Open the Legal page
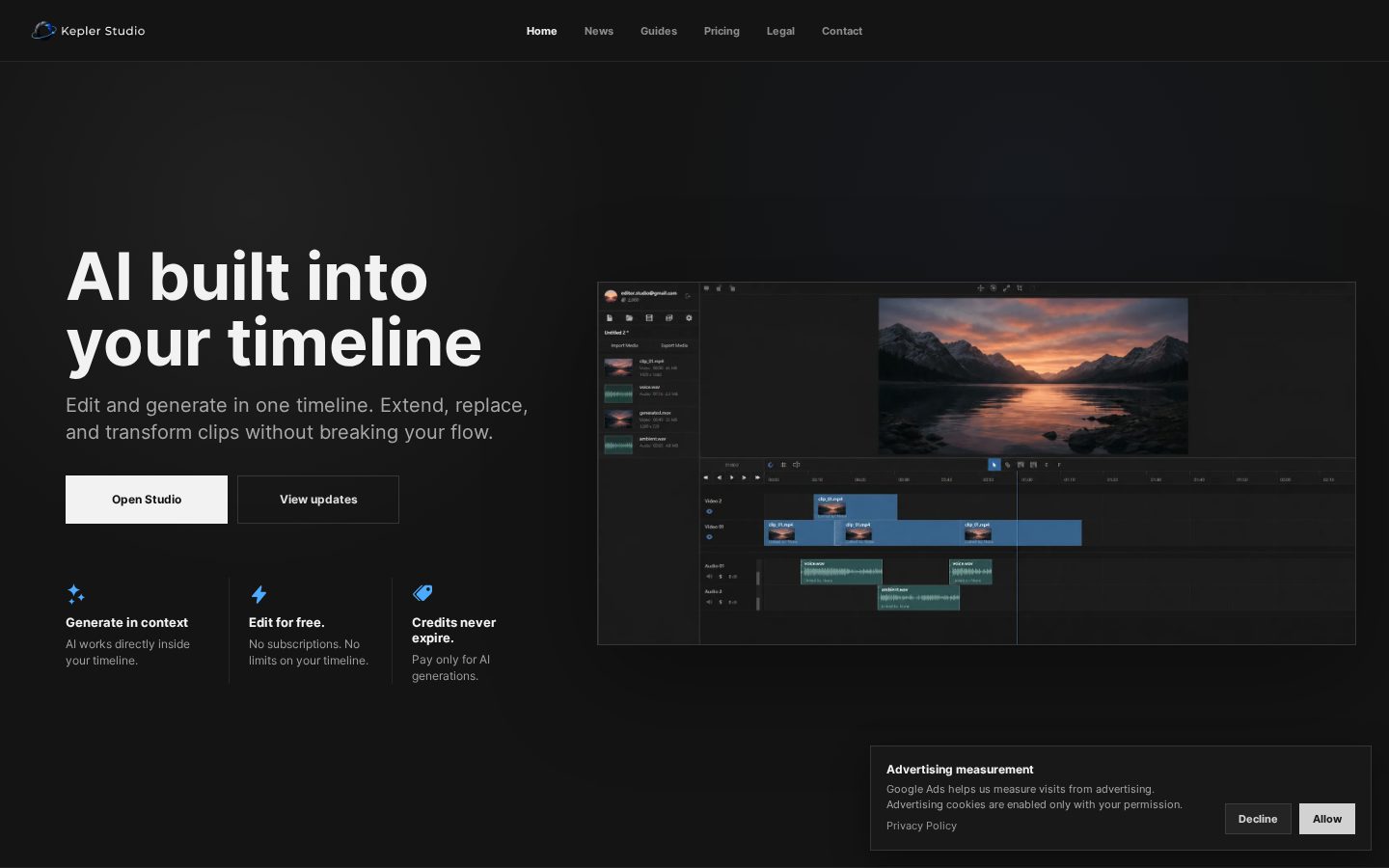Screen dimensions: 1389x868 tap(780, 31)
